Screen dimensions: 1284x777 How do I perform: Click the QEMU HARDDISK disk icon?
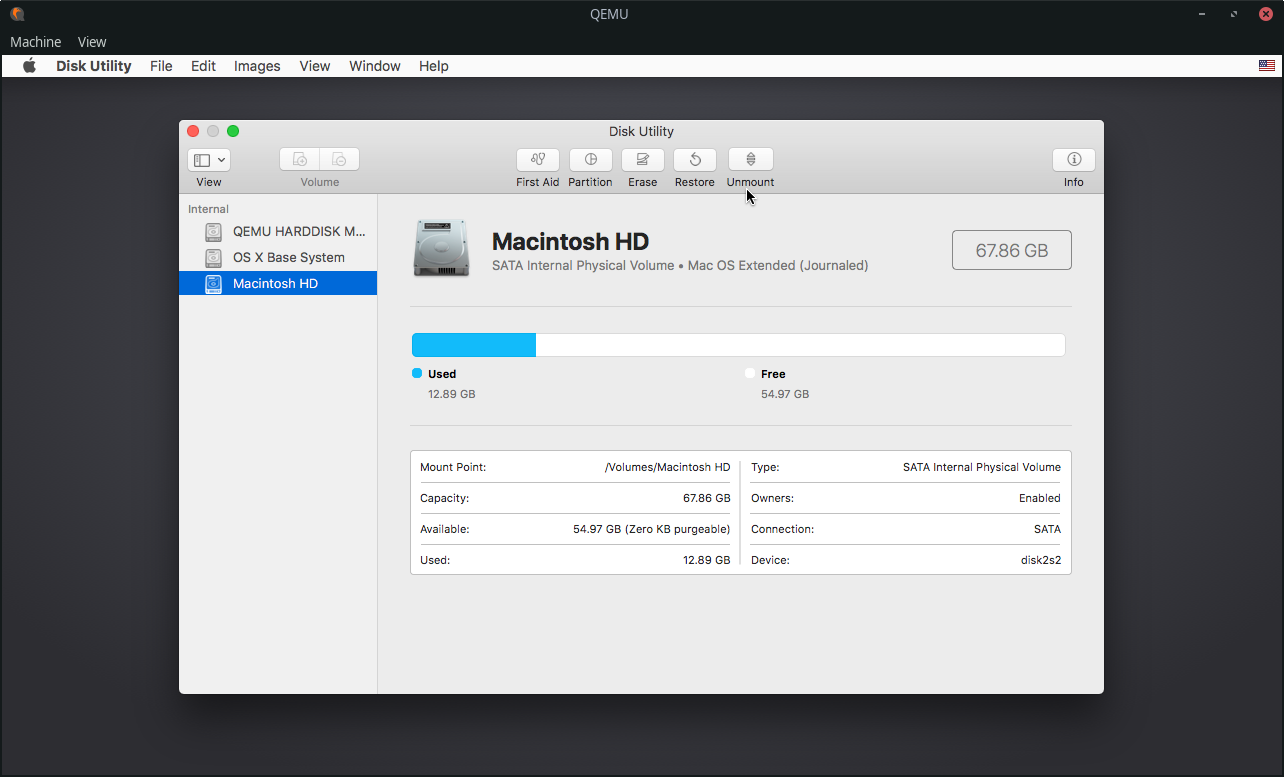[x=213, y=232]
